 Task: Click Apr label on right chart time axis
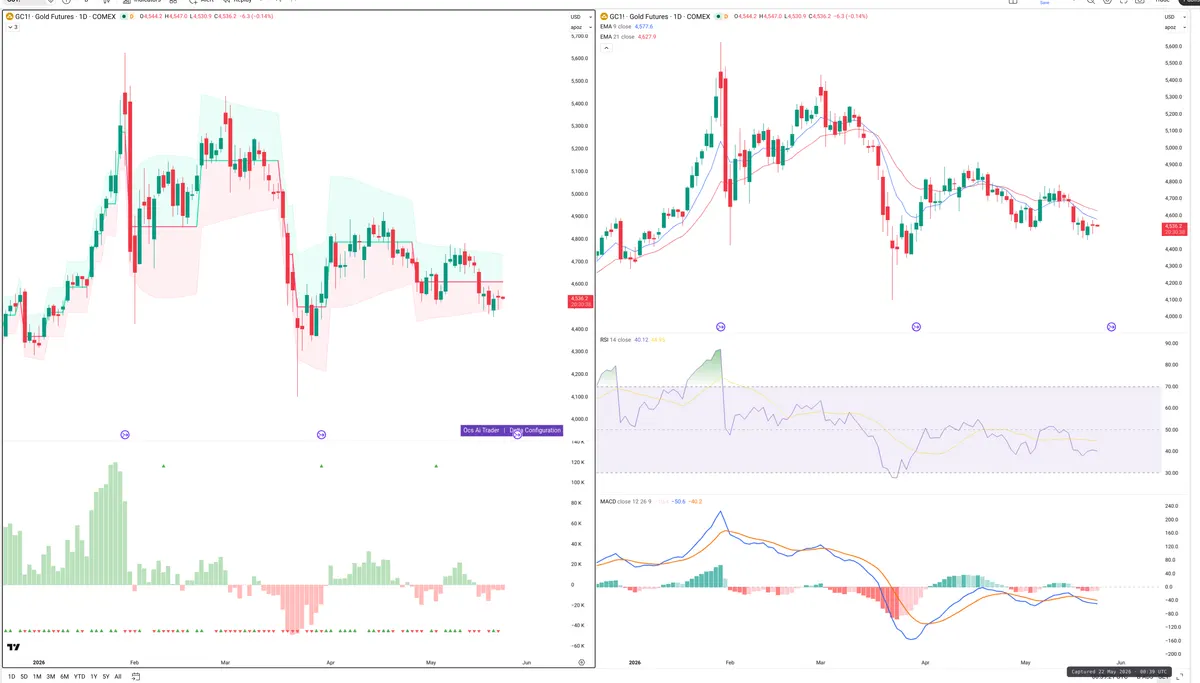925,662
